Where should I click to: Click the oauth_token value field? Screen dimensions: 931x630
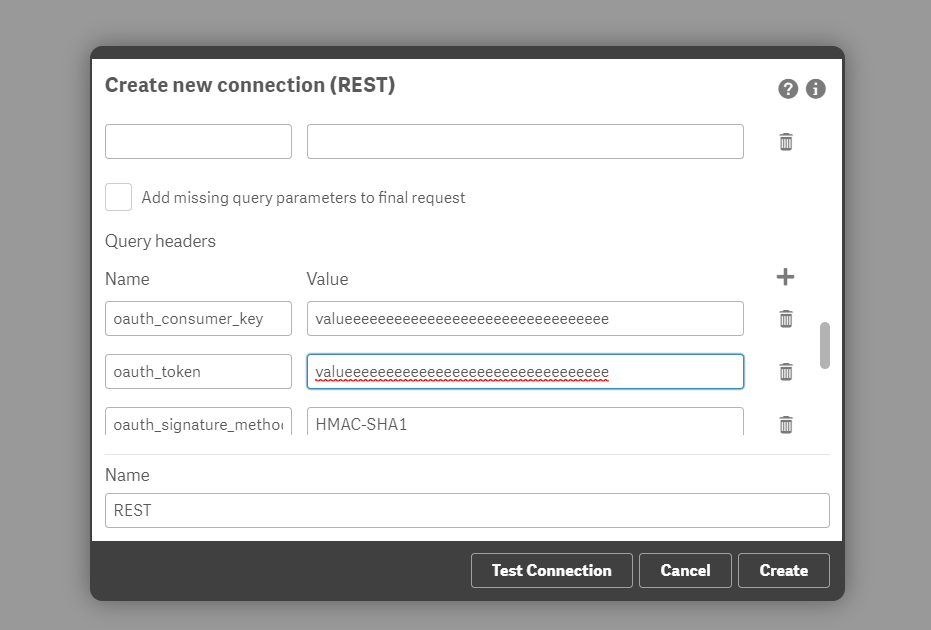[525, 372]
